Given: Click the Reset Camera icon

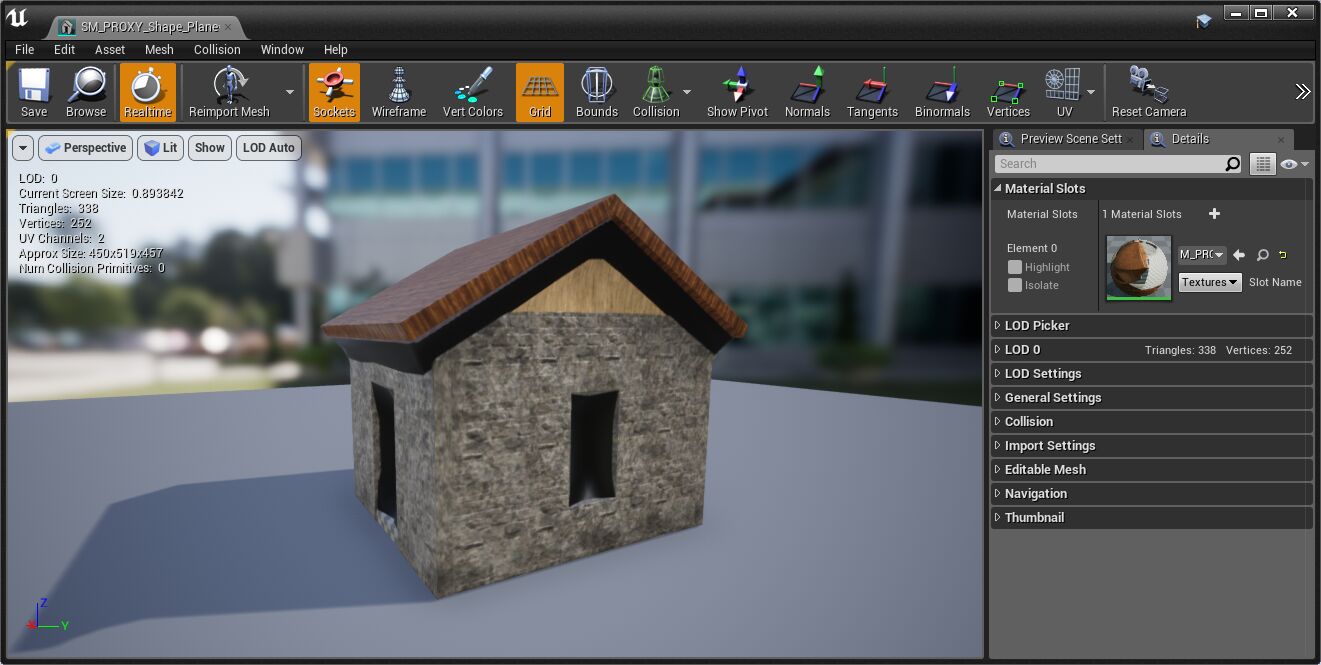Looking at the screenshot, I should (1148, 92).
